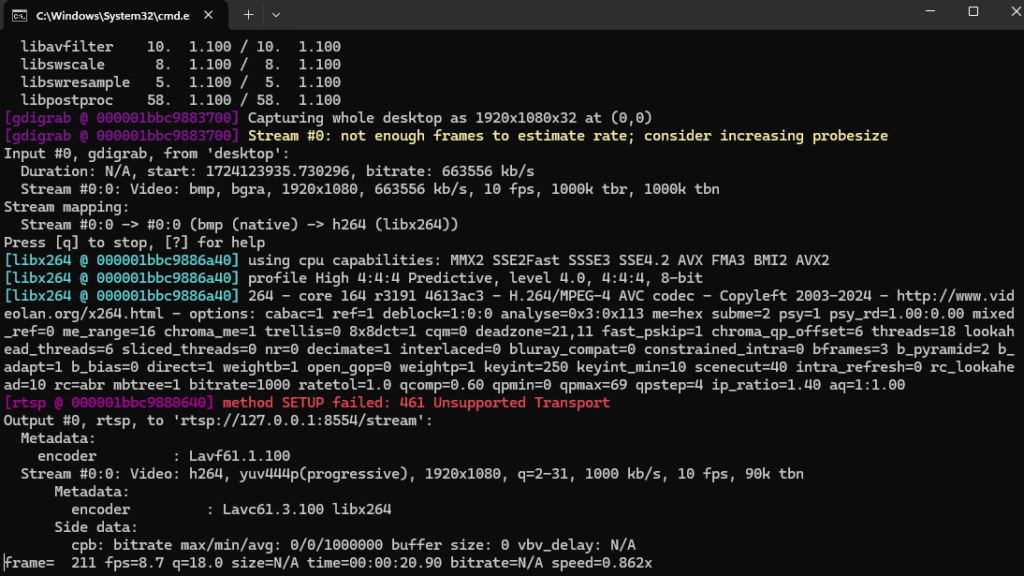Click the 'Stream mapping:' heading text

[66, 207]
